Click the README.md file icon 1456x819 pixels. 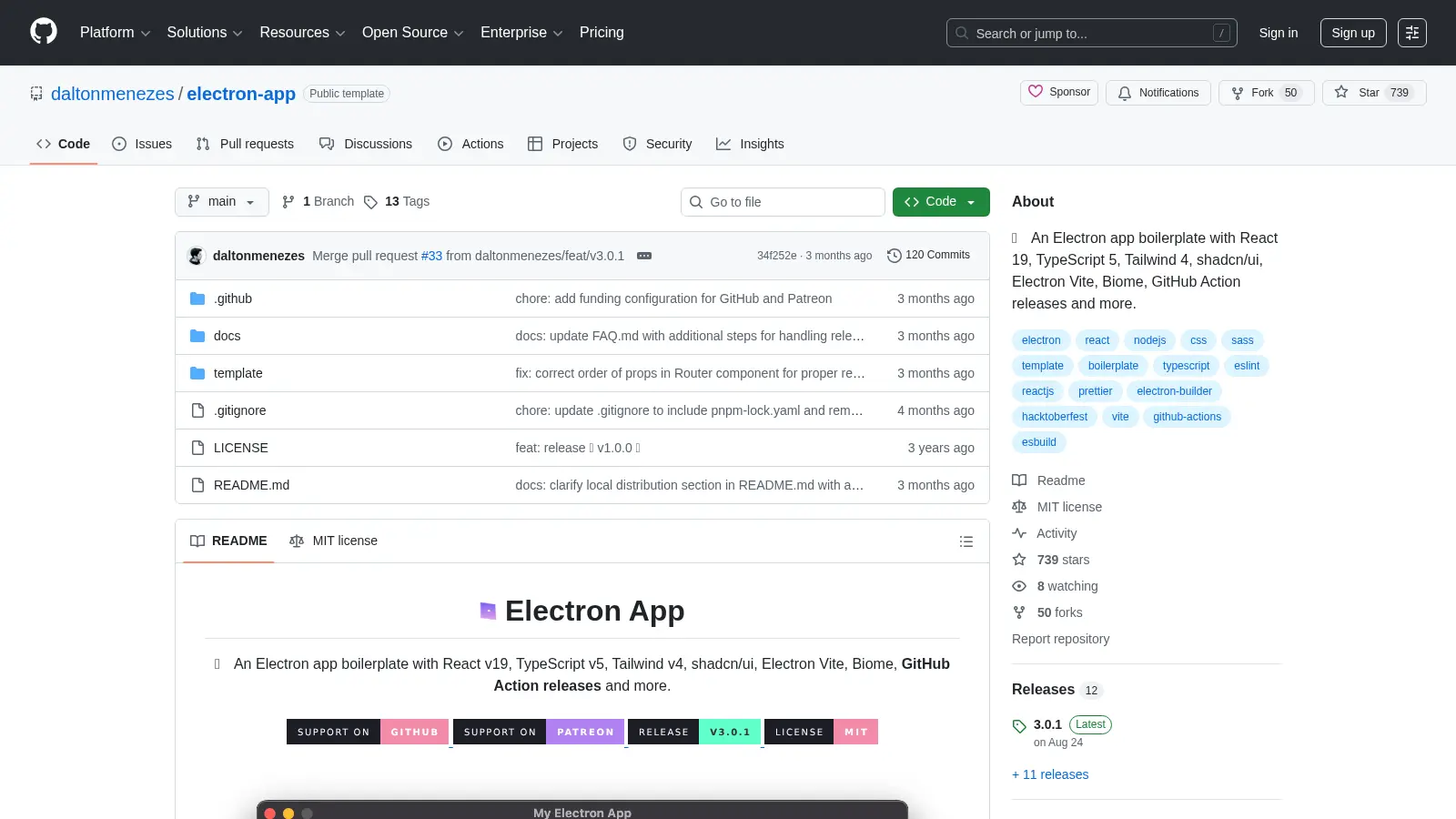[x=197, y=485]
